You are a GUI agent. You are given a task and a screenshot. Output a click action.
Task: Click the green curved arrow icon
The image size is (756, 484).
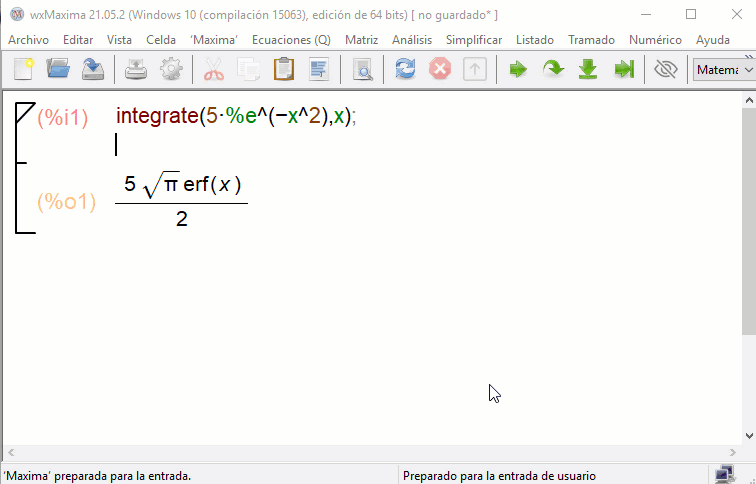(553, 69)
